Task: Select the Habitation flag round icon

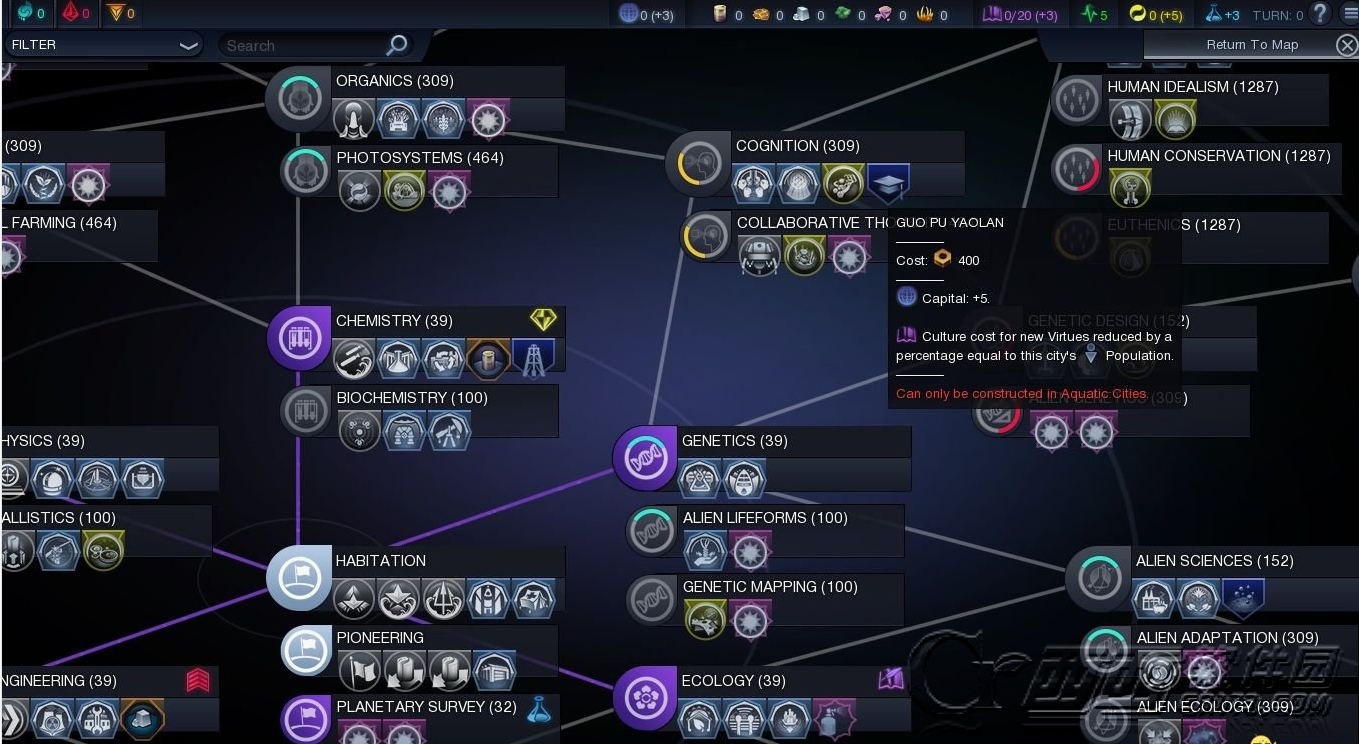Action: [x=299, y=577]
